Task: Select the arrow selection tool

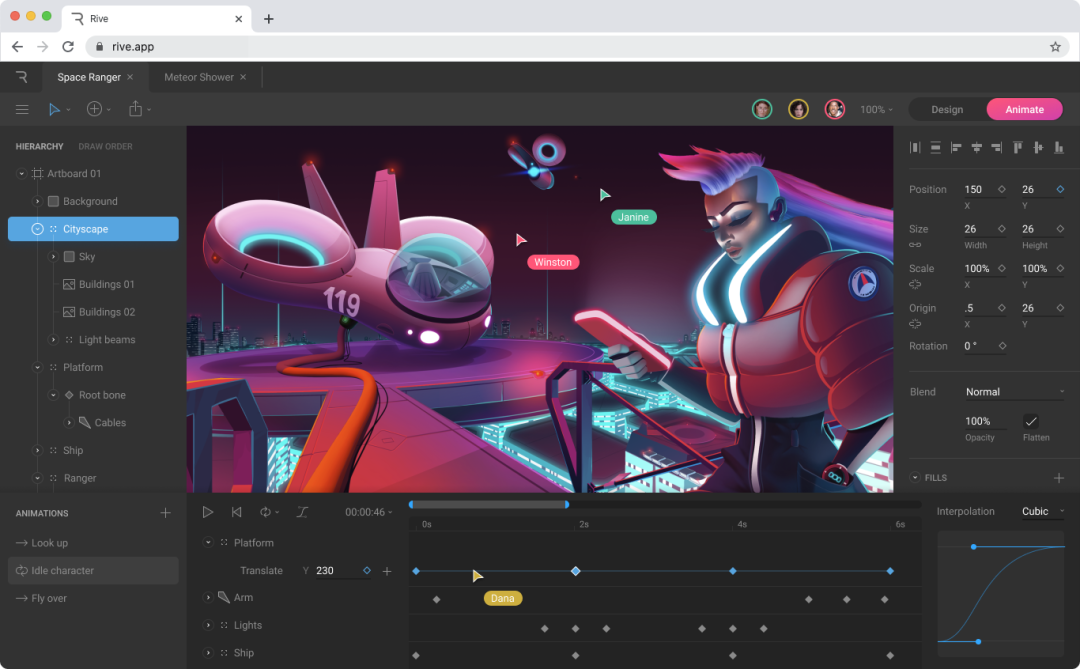Action: (x=54, y=109)
